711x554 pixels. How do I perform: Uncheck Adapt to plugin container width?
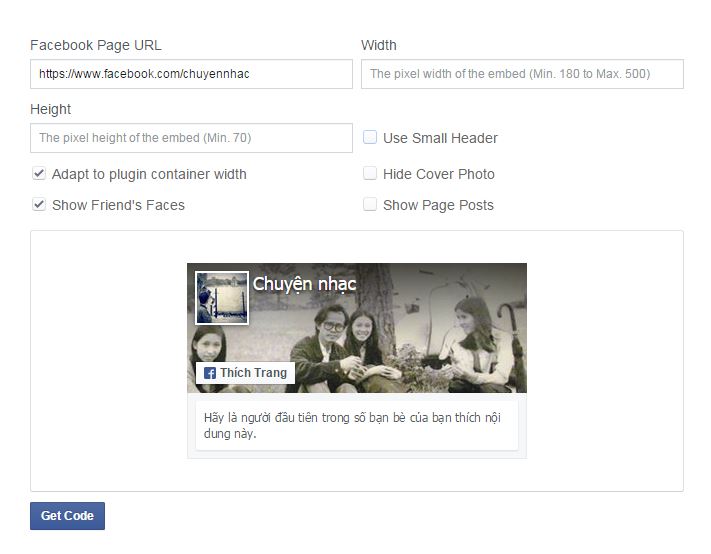tap(39, 173)
